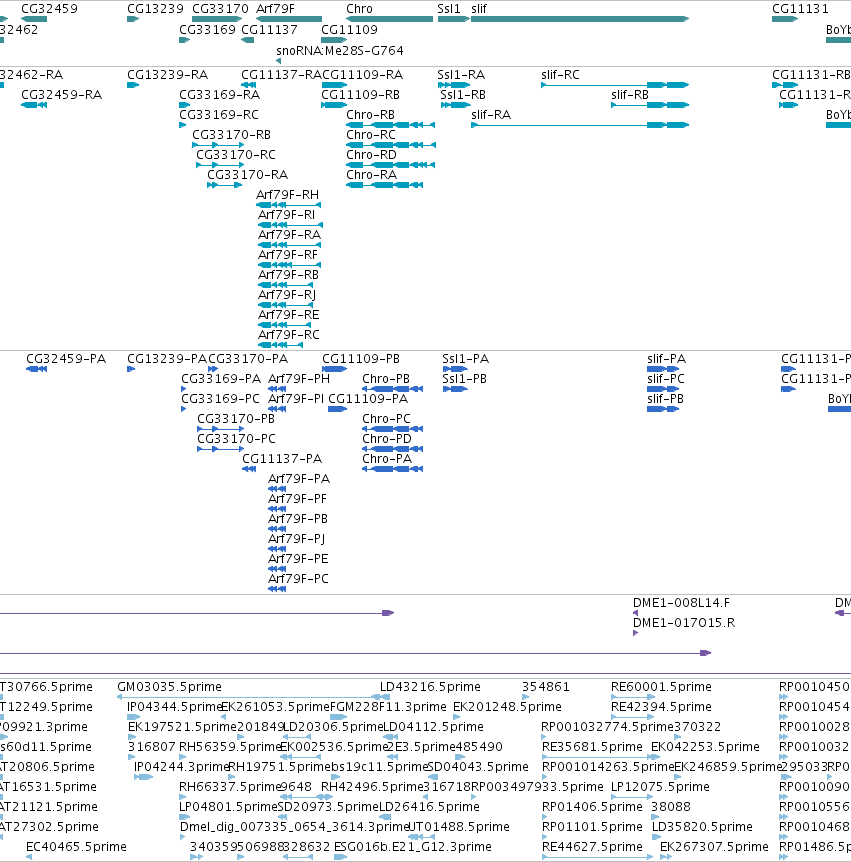The height and width of the screenshot is (862, 851).
Task: Click transcript Arf79F-RH label
Action: [x=287, y=195]
